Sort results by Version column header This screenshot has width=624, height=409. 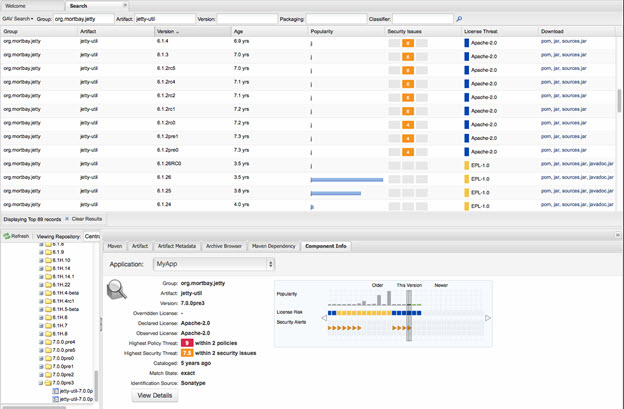[x=193, y=31]
